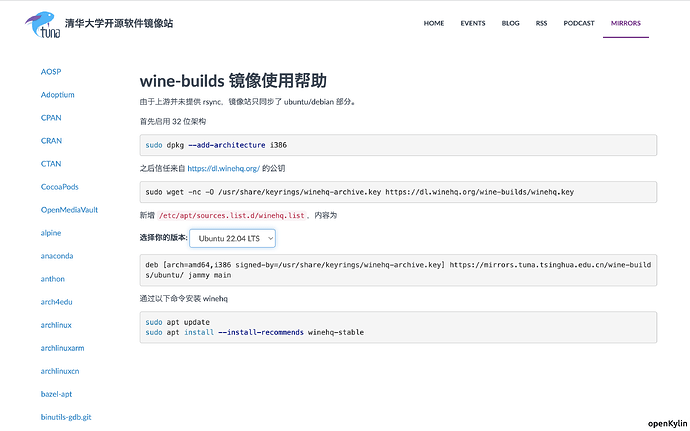Click the /etc/apt/sources.list.d/winehq.list inline path
Image resolution: width=690 pixels, height=431 pixels.
coord(231,215)
